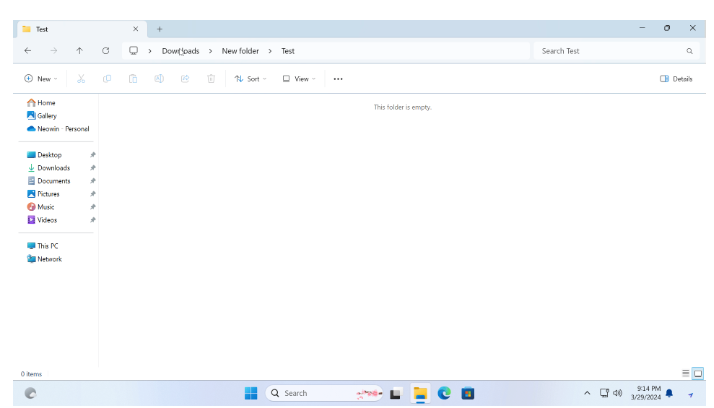Screen dimensions: 714x408
Task: Open Downloads in navigation pane
Action: [48, 168]
